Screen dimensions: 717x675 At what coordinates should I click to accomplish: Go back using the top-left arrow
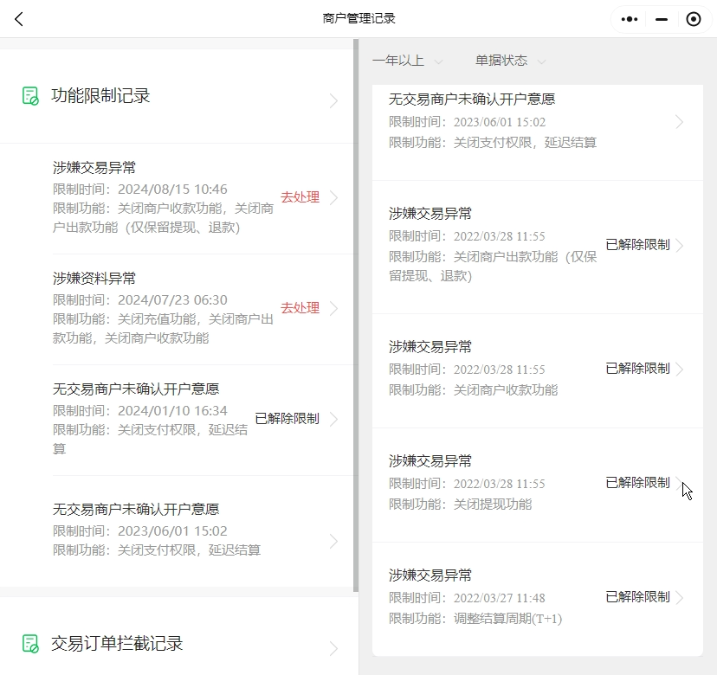19,19
